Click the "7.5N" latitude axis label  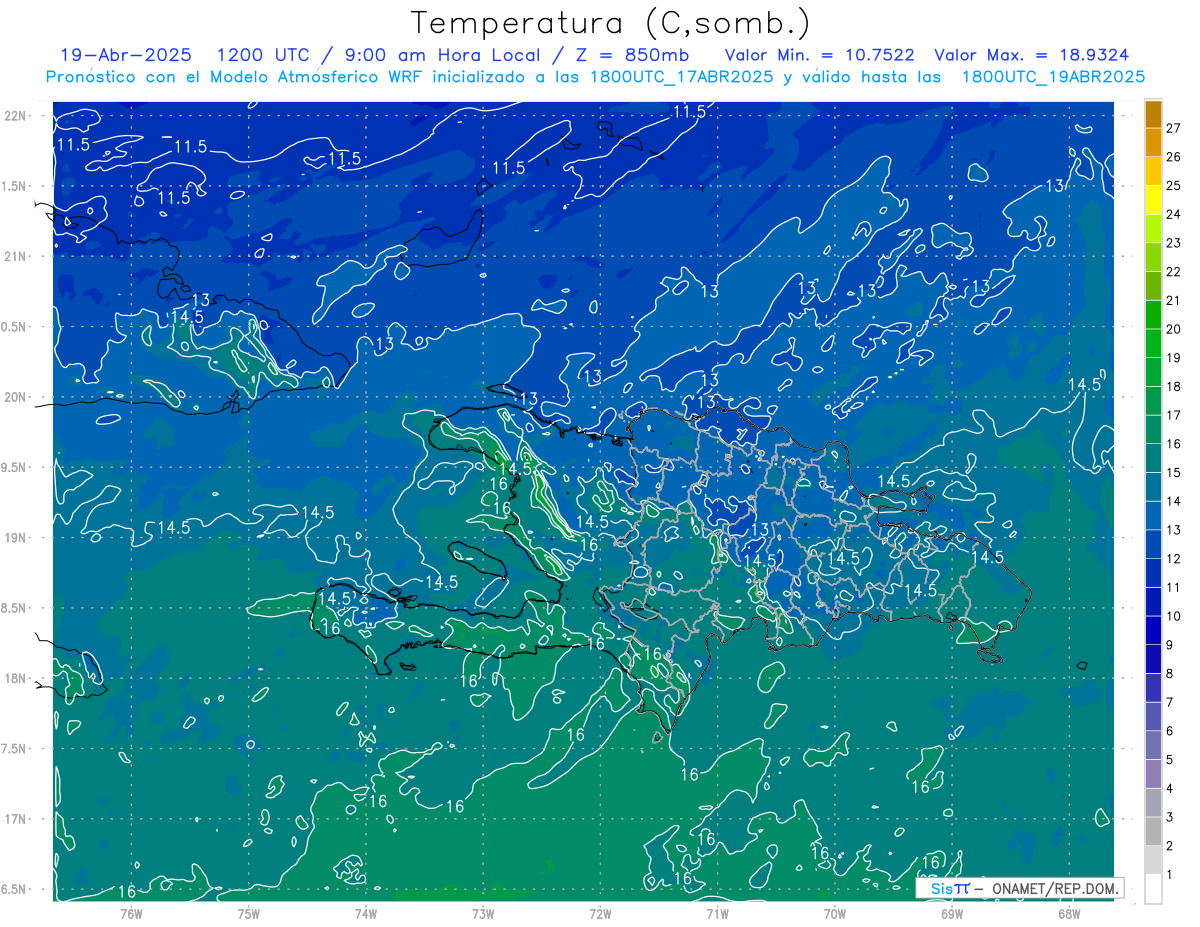(14, 749)
